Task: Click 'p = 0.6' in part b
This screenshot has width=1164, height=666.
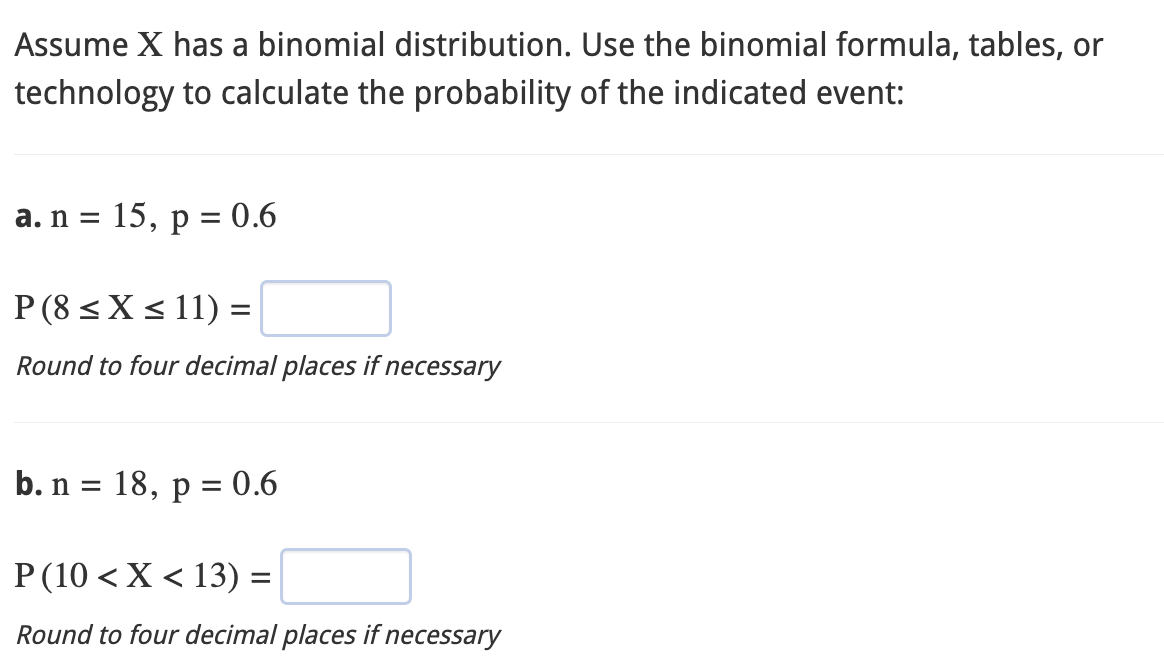Action: 225,486
